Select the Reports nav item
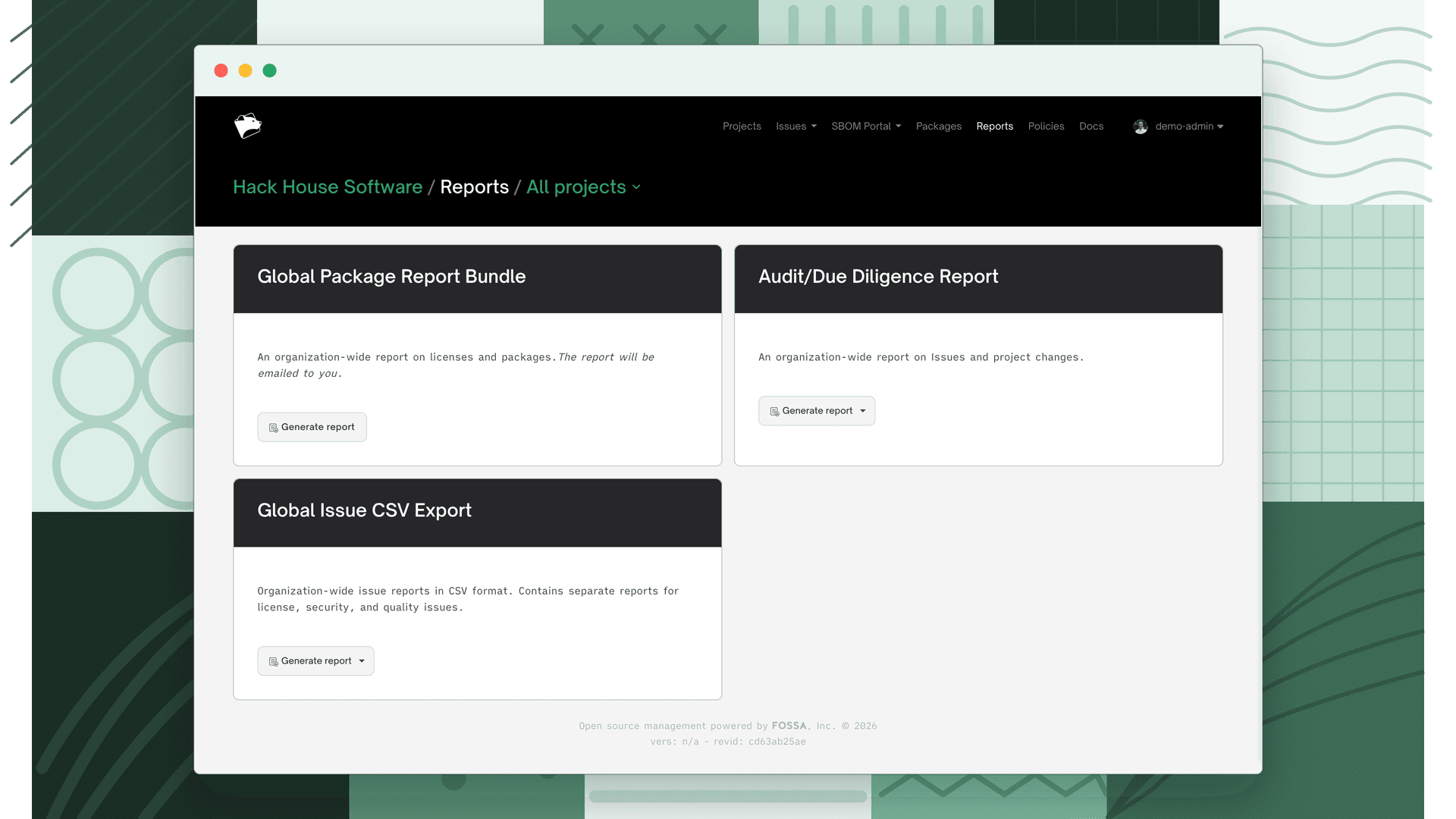 coord(995,126)
